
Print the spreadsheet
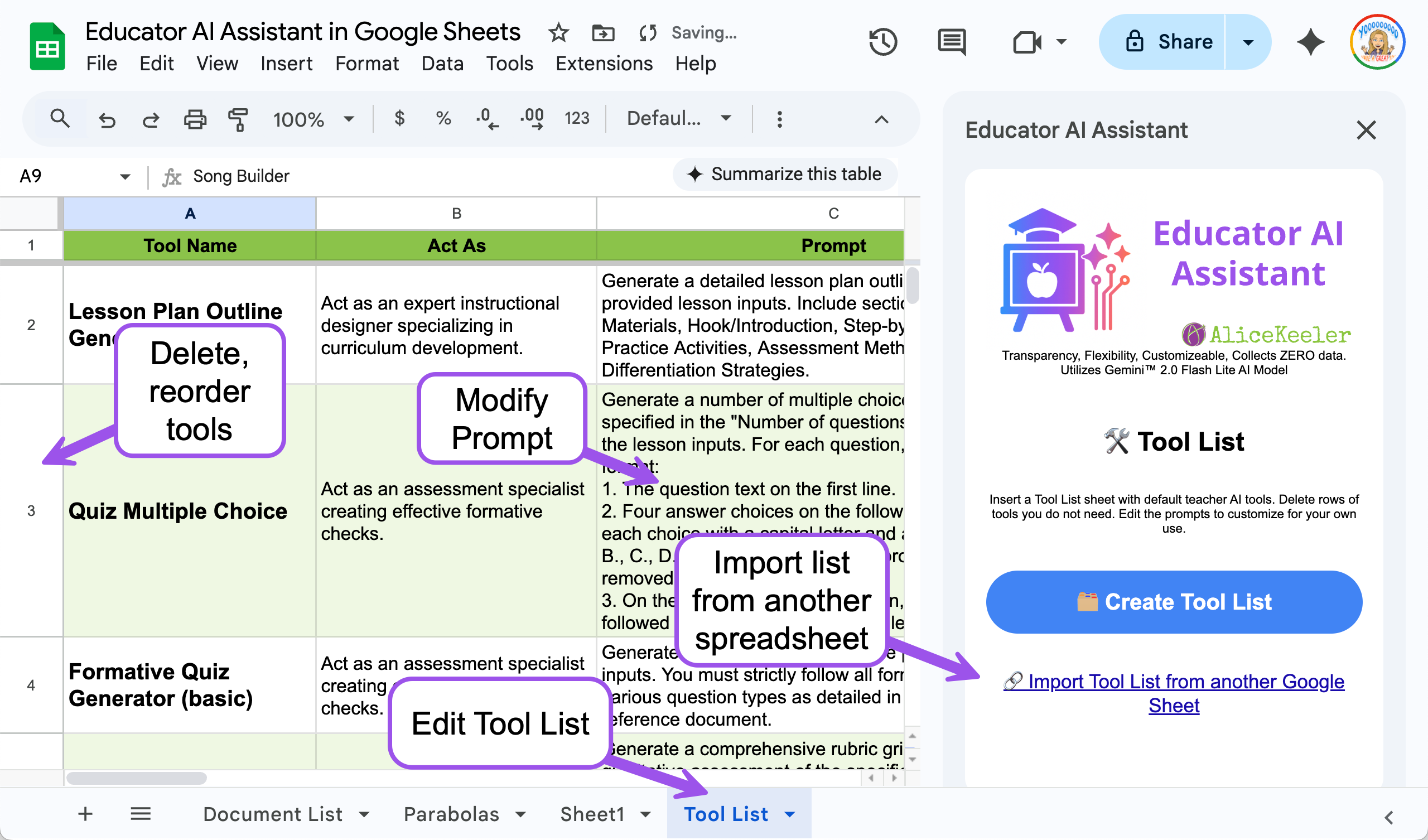195,119
